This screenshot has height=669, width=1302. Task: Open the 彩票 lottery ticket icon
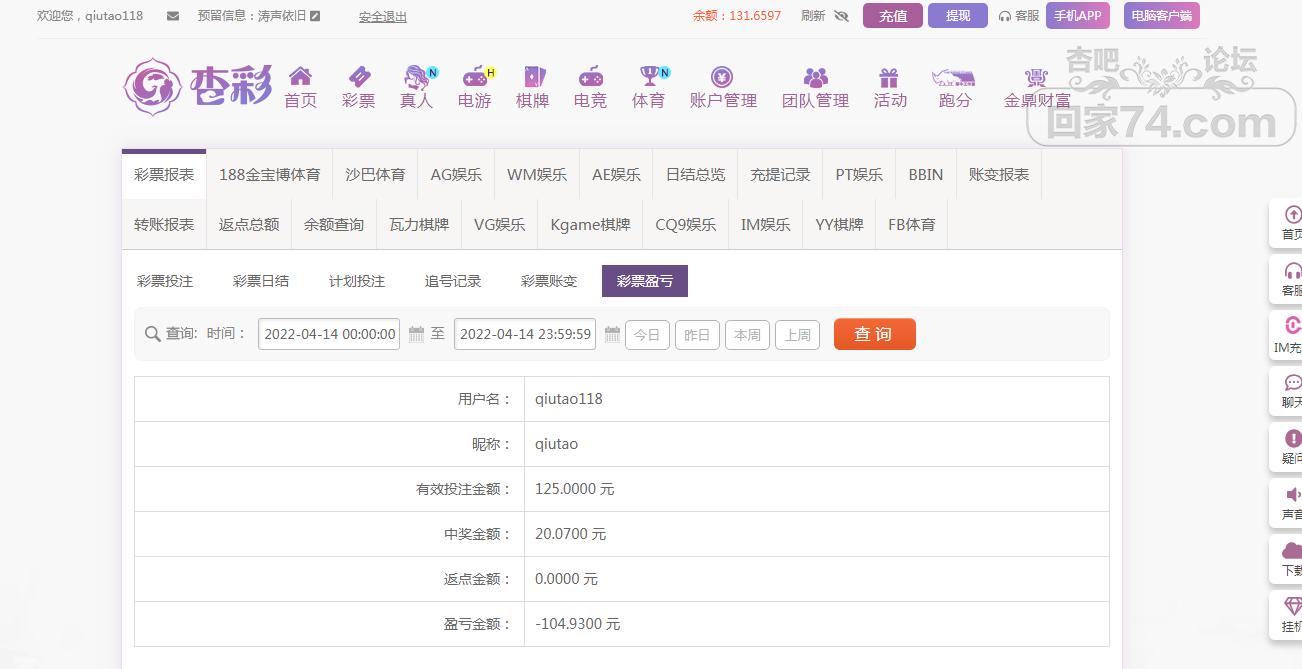pyautogui.click(x=358, y=78)
